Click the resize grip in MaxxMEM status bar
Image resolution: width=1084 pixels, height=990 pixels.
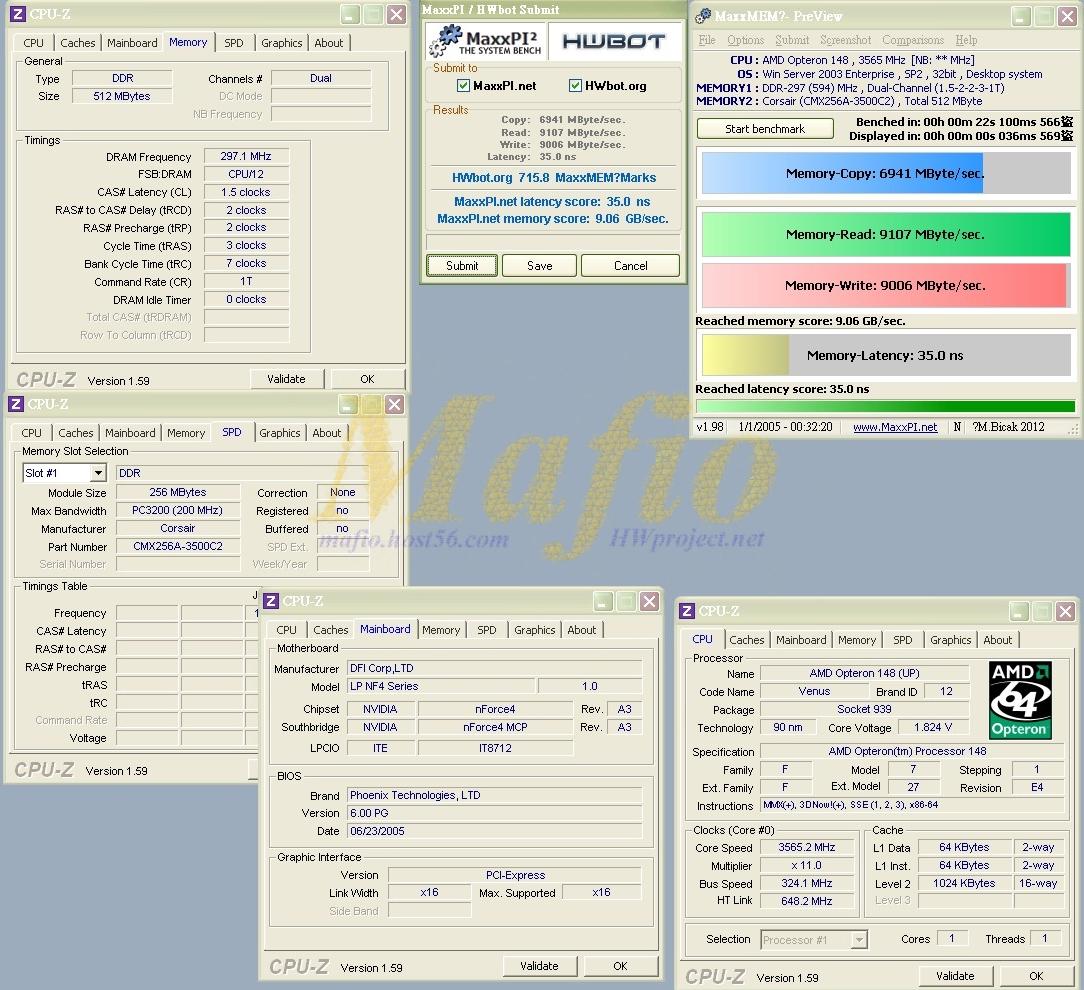point(1073,430)
